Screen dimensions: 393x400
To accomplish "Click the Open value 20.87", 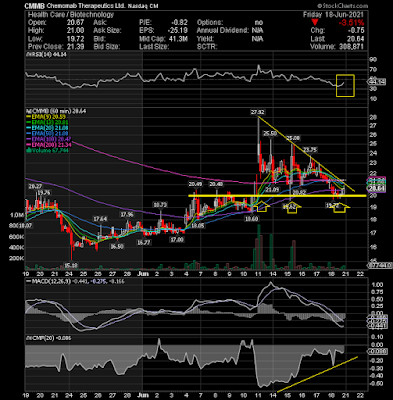I will pyautogui.click(x=75, y=23).
